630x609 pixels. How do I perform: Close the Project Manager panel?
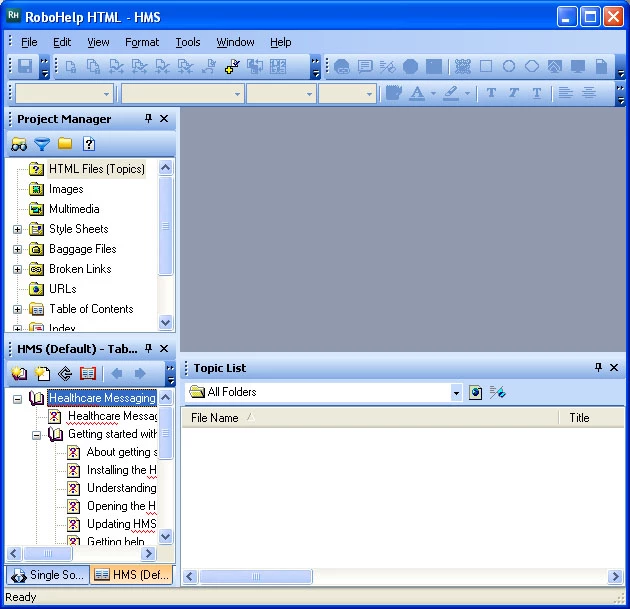[x=164, y=119]
